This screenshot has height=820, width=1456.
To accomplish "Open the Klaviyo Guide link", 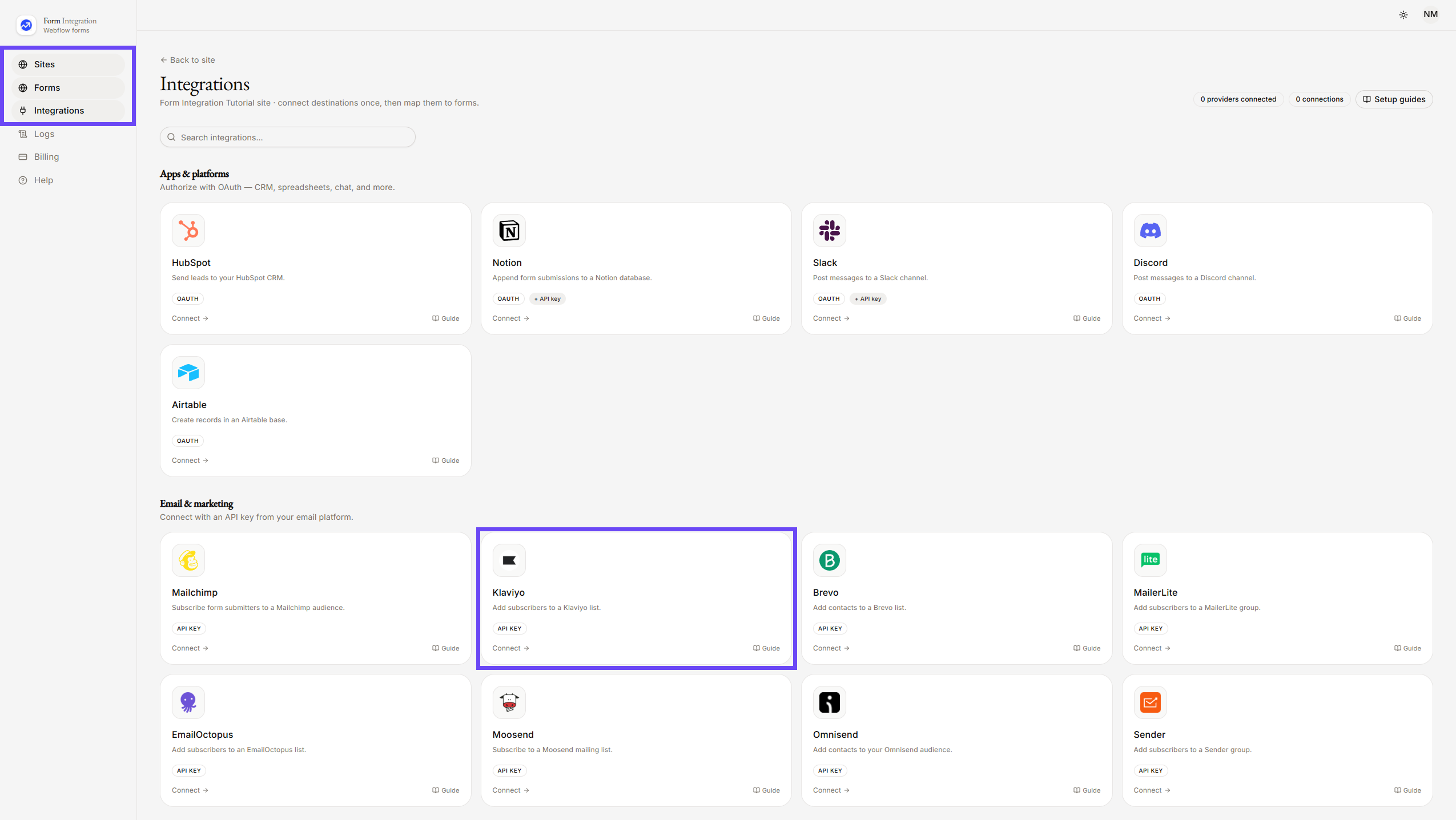I will 766,648.
